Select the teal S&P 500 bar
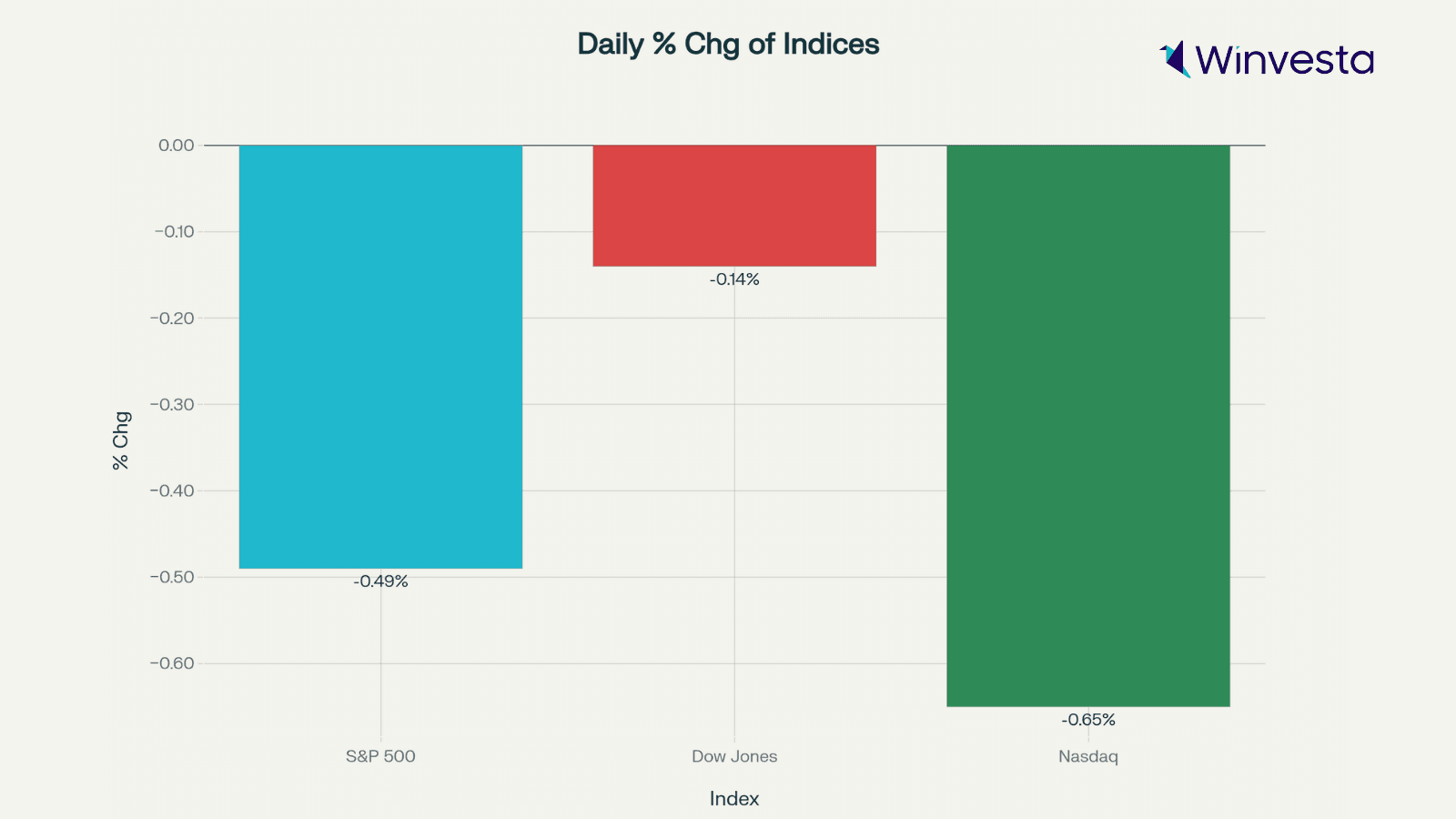 [380, 357]
